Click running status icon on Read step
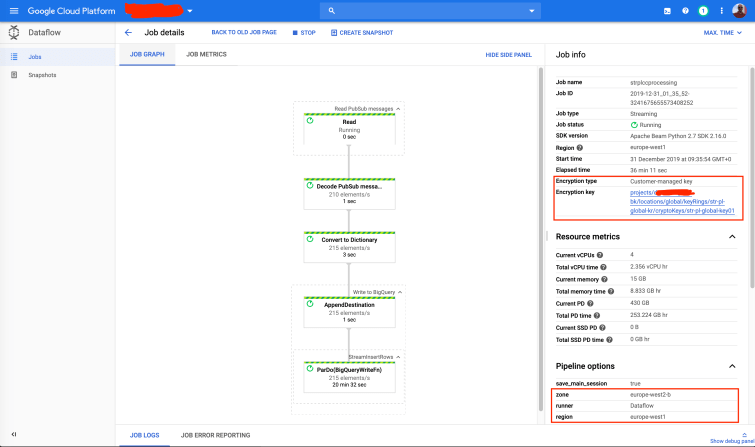 (310, 120)
